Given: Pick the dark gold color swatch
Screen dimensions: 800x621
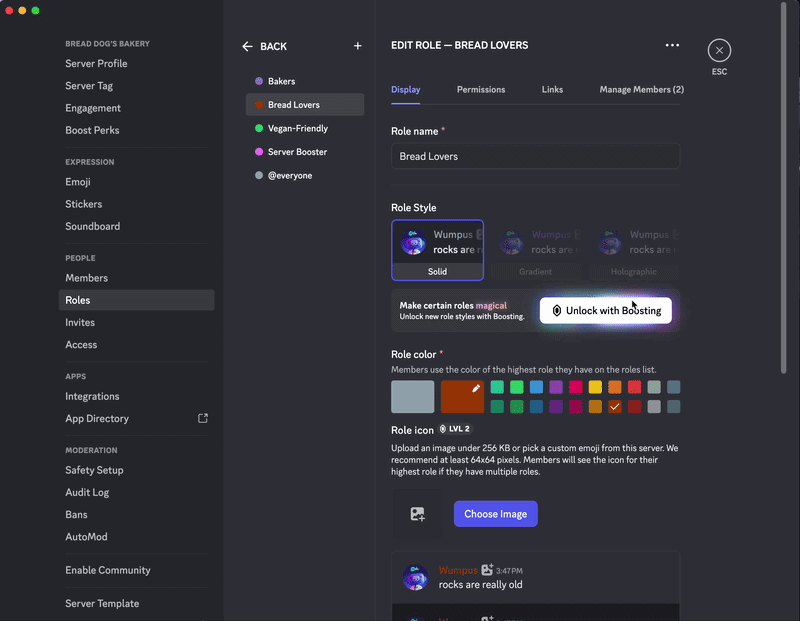Looking at the screenshot, I should 595,406.
